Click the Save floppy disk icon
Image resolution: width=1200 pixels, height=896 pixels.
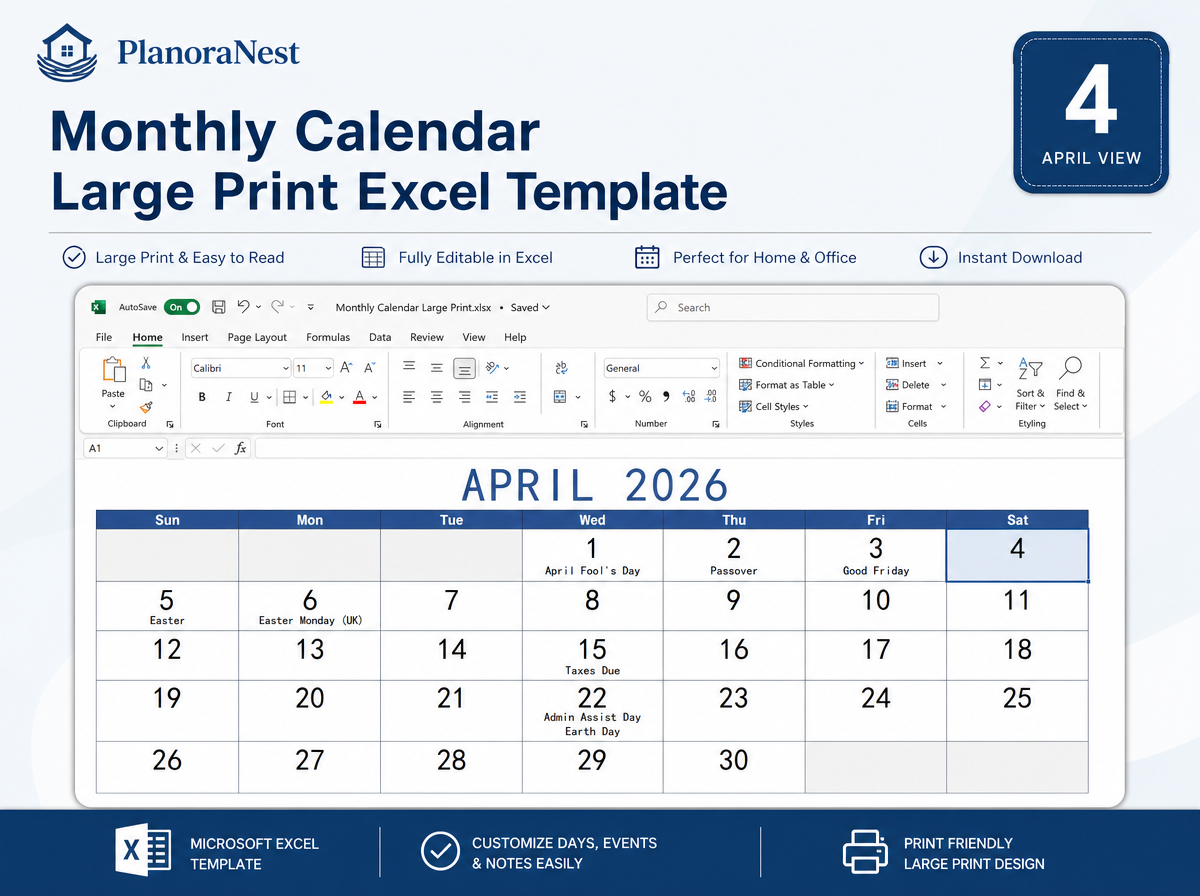coord(217,307)
